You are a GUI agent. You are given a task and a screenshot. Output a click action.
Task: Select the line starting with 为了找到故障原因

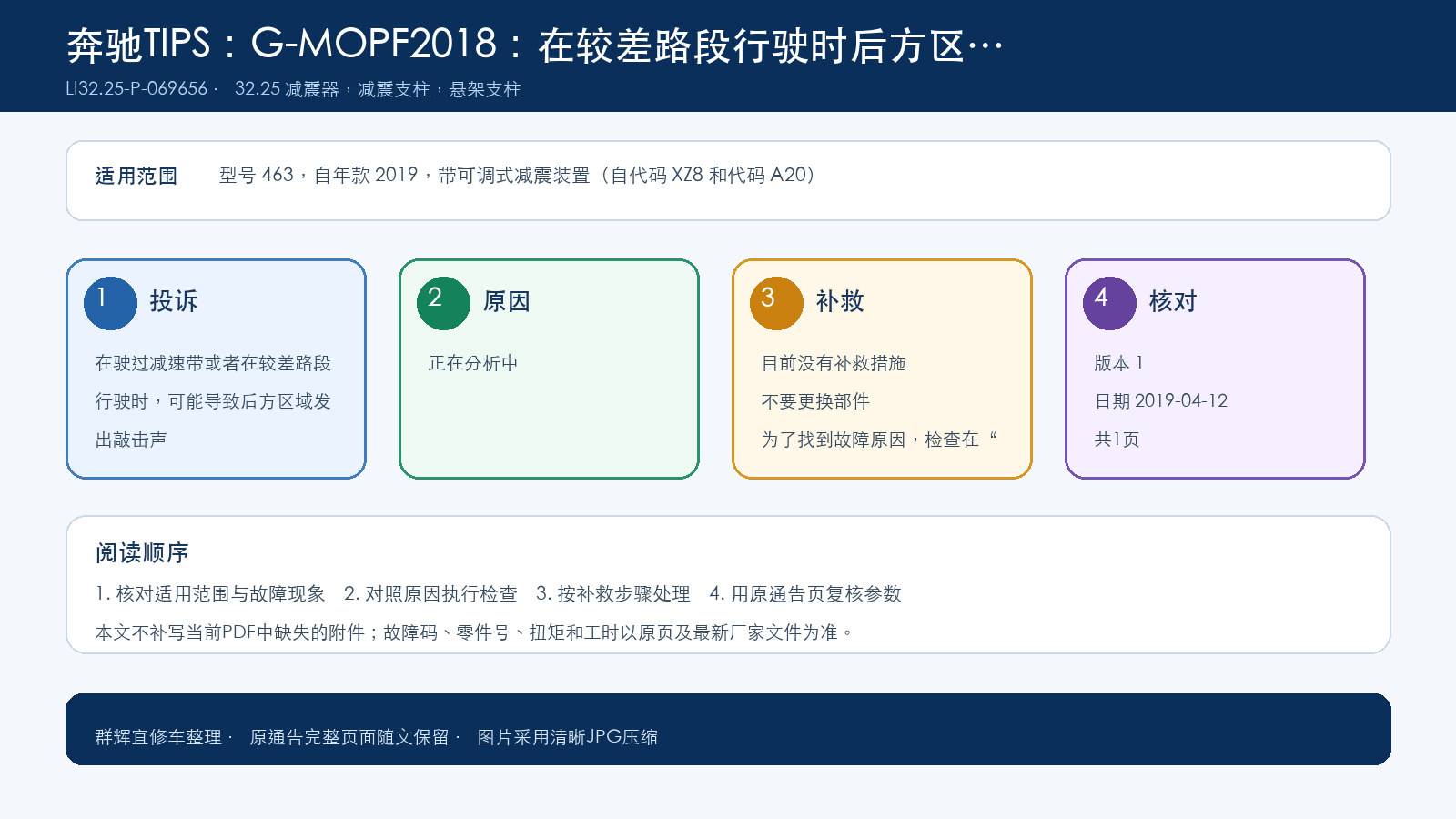[880, 440]
